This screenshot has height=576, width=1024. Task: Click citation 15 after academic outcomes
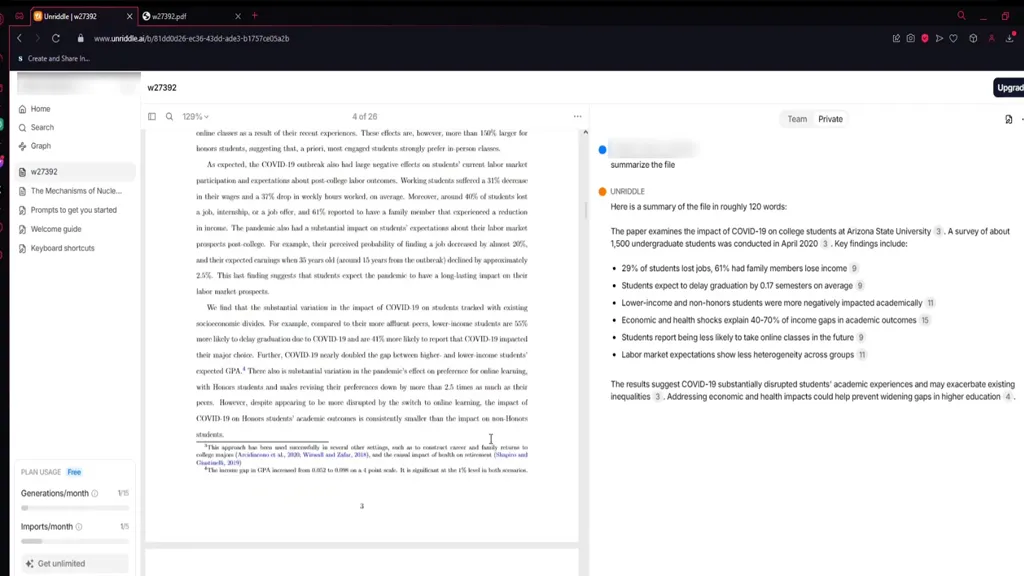925,320
